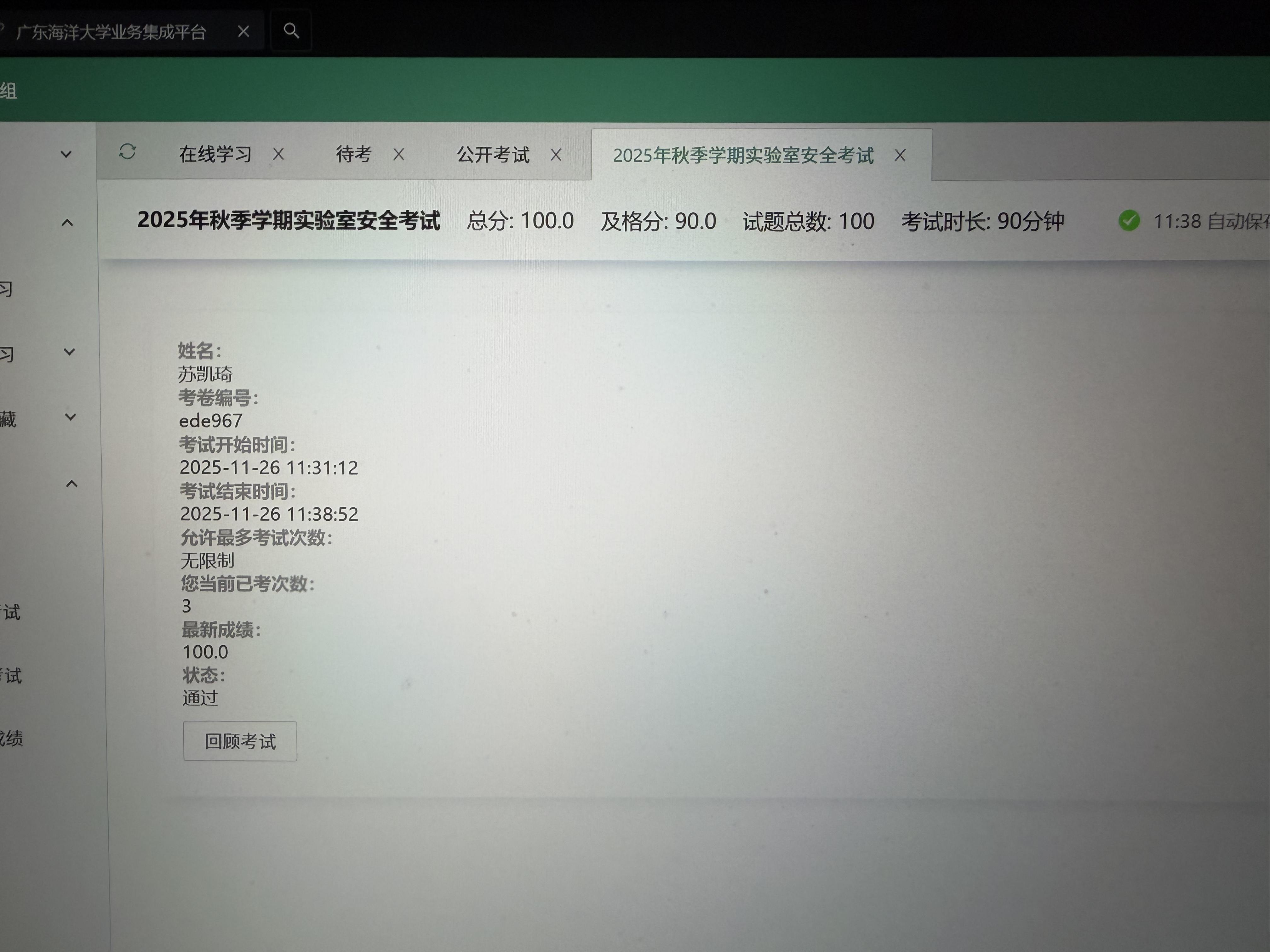Expand the topmost sidebar chevron
1270x952 pixels.
tap(66, 154)
